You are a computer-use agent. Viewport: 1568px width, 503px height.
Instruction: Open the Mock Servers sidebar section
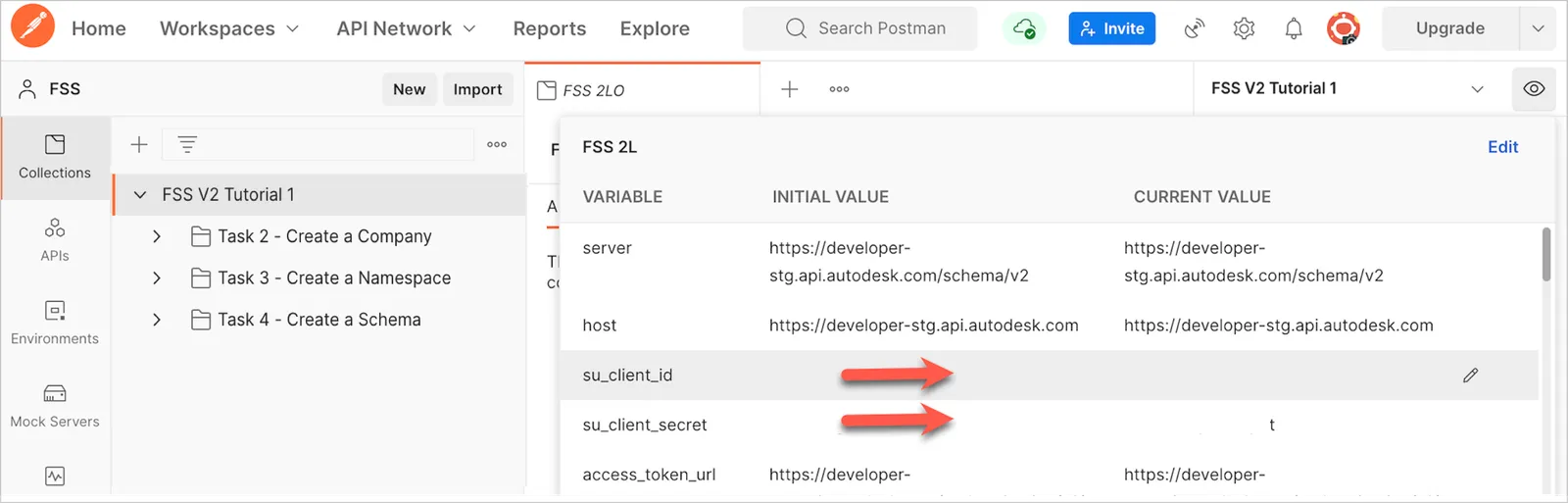[x=55, y=406]
